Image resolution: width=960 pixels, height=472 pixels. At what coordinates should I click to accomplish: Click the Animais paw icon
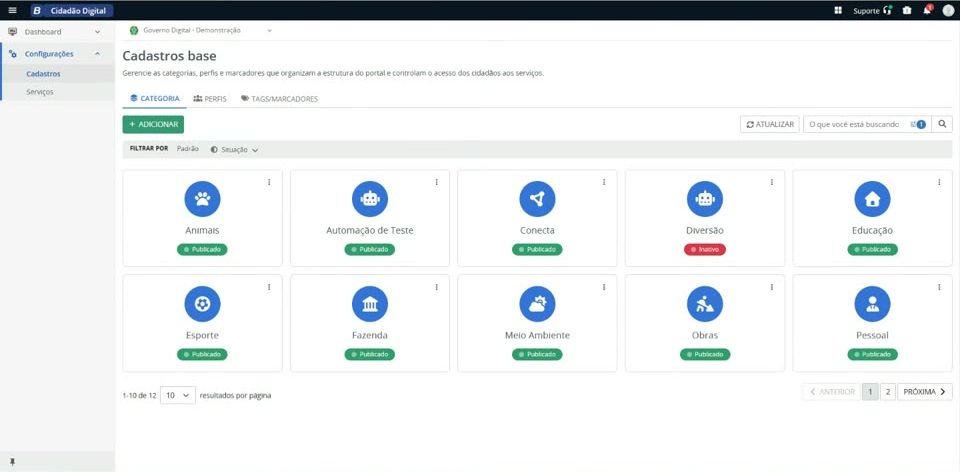pyautogui.click(x=203, y=199)
